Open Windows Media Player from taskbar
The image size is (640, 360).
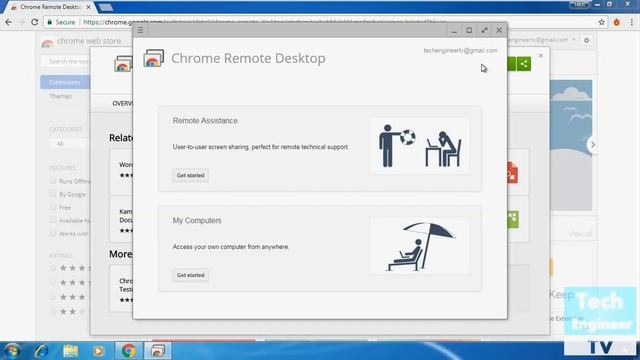tap(98, 351)
